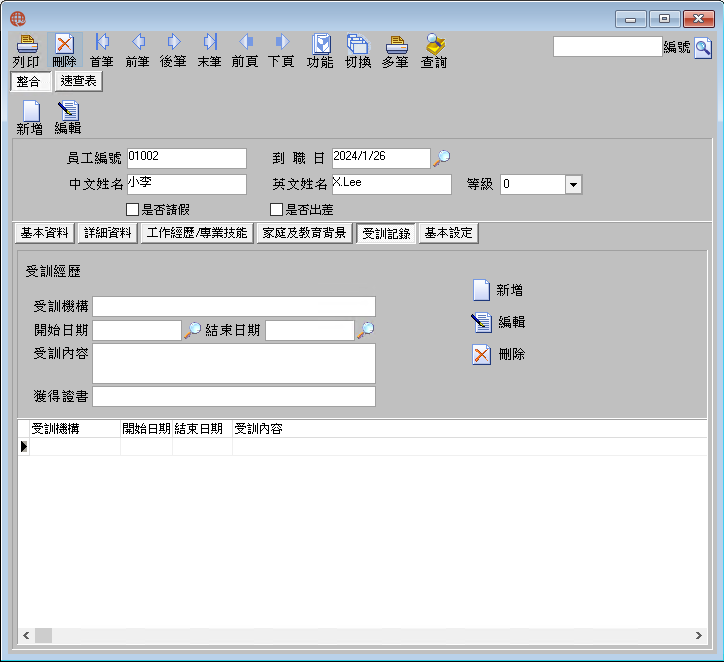Screen dimensions: 724x662
Task: Click 新增 in the training record panel
Action: coord(498,290)
